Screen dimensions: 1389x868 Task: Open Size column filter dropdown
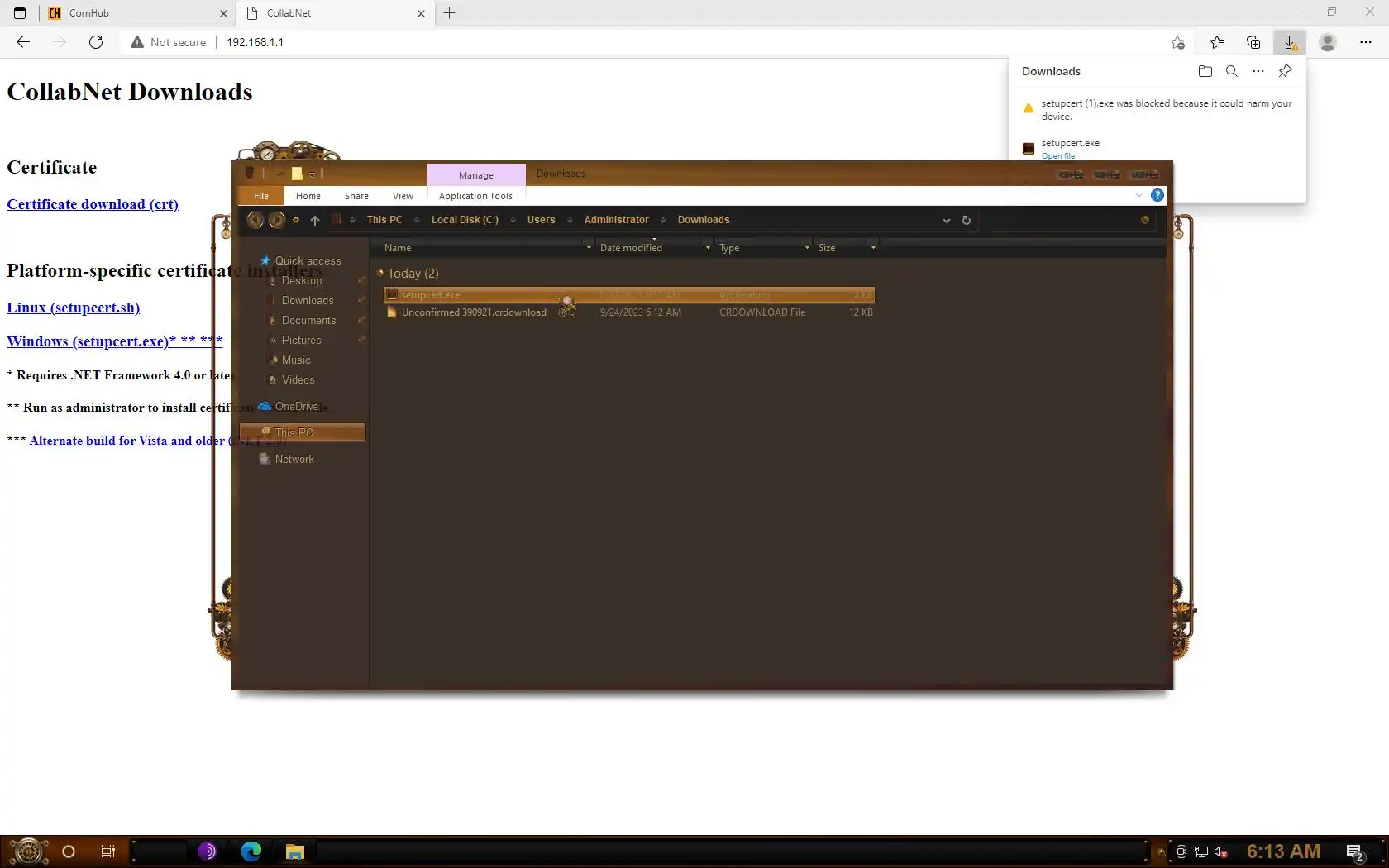pyautogui.click(x=873, y=248)
